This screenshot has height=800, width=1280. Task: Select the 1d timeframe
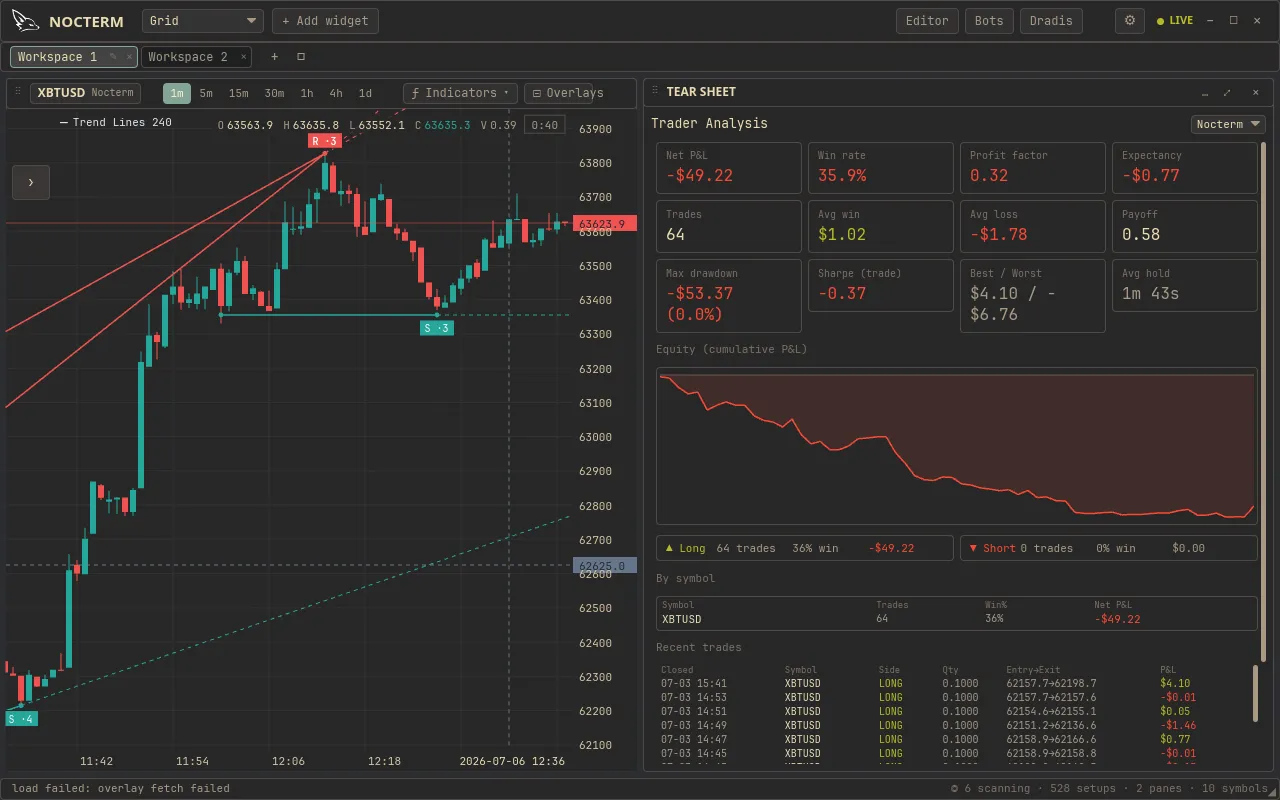365,93
